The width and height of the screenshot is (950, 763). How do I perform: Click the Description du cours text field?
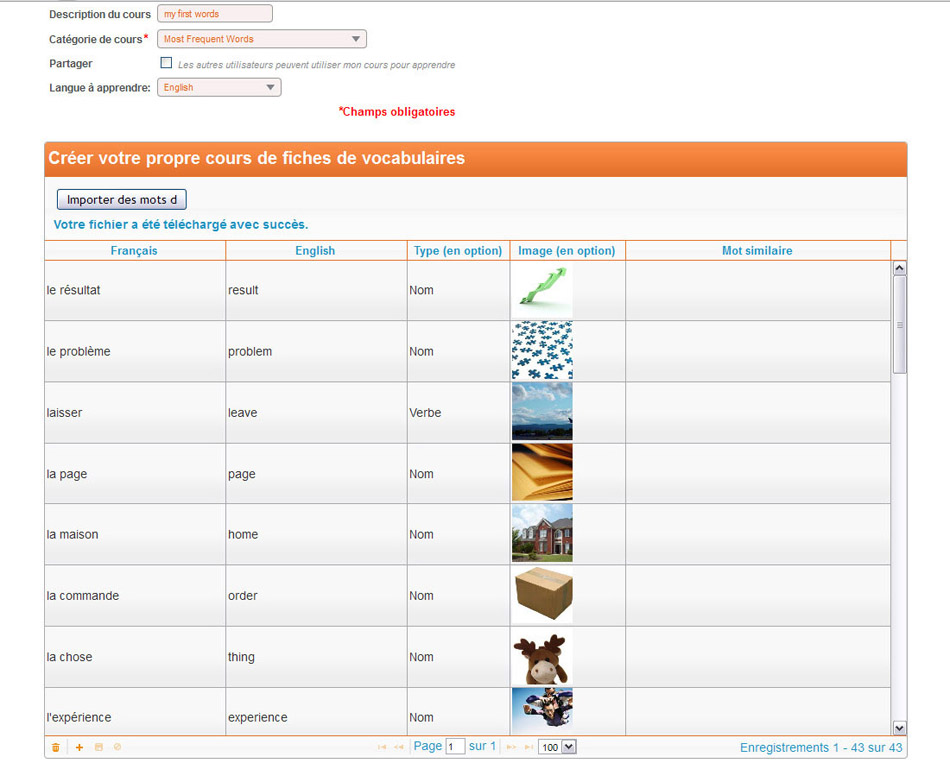click(x=214, y=14)
